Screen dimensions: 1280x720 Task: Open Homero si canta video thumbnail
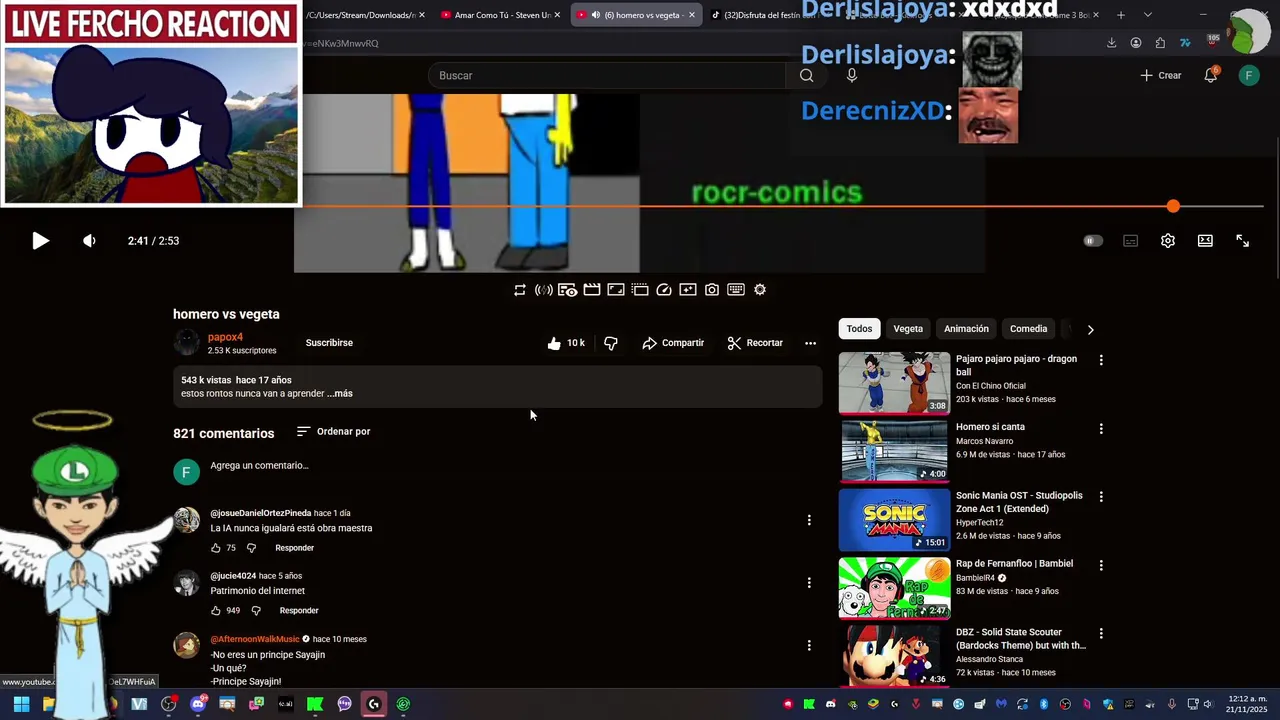pos(894,451)
